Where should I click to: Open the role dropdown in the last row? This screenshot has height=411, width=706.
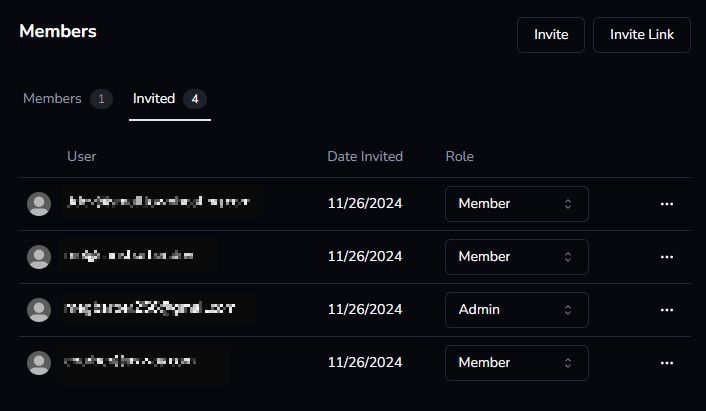[516, 363]
